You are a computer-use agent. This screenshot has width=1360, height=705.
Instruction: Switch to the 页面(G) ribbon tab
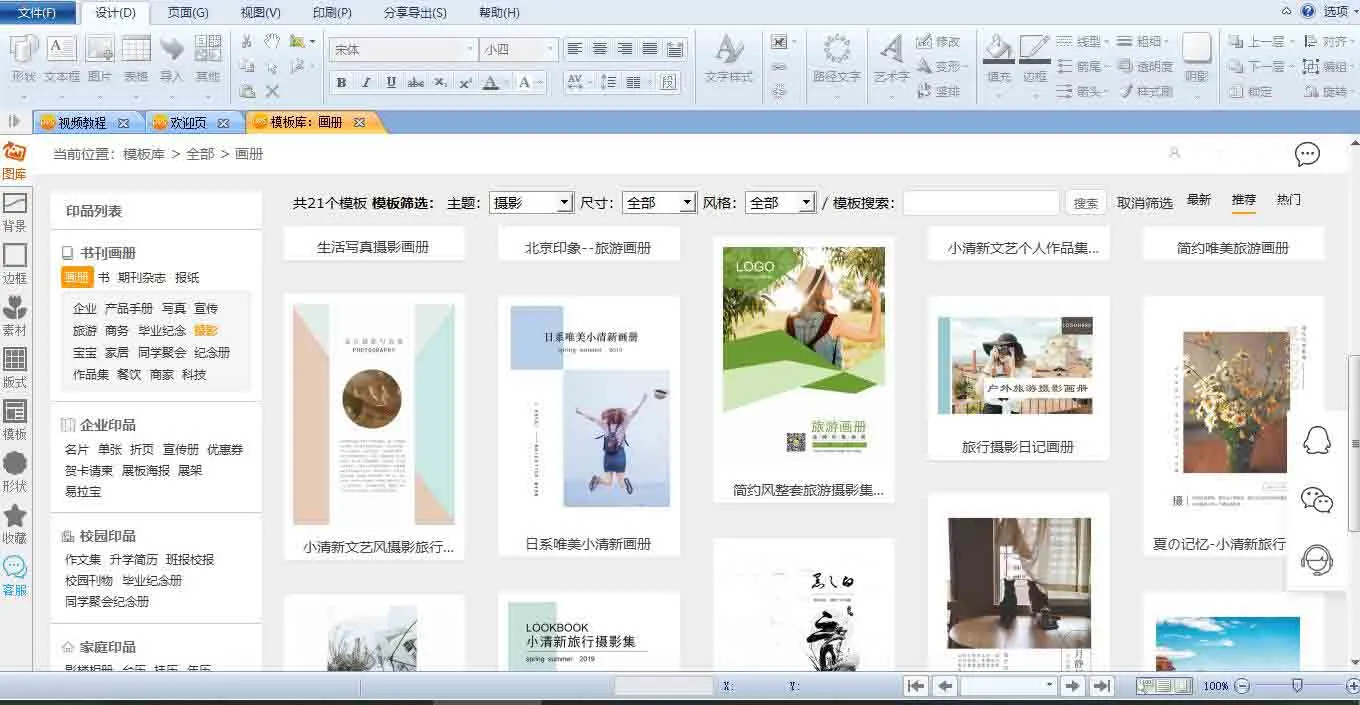click(x=188, y=12)
